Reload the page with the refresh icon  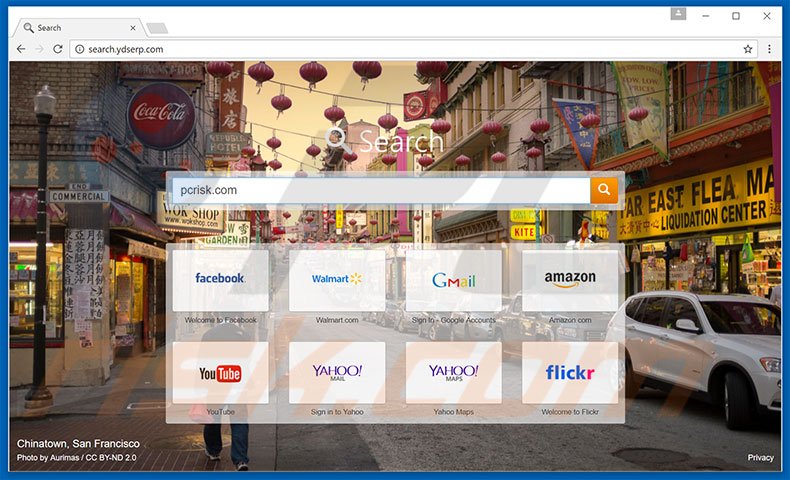click(58, 49)
